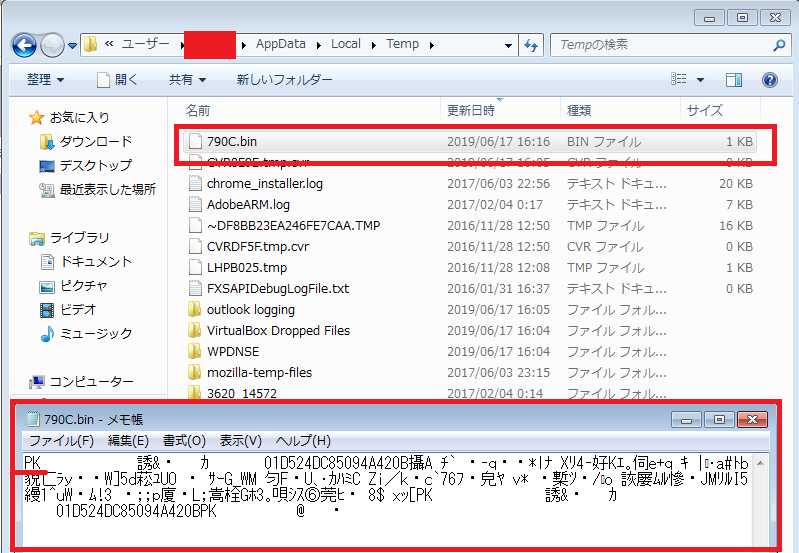This screenshot has height=553, width=799.
Task: Select the AppData breadcrumb segment
Action: (x=280, y=44)
